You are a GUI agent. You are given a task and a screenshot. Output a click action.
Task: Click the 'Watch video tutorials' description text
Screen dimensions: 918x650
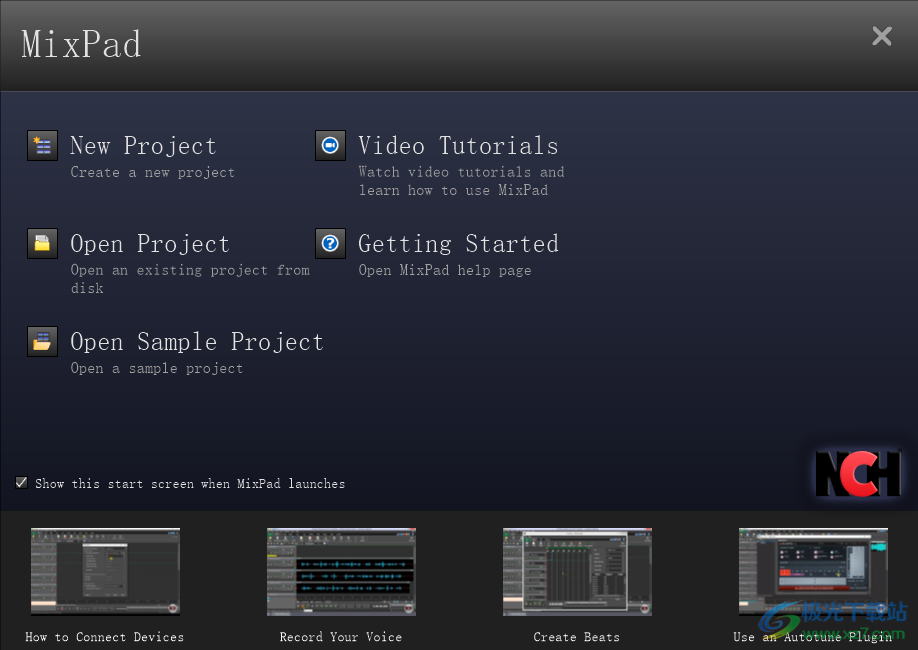pos(461,181)
